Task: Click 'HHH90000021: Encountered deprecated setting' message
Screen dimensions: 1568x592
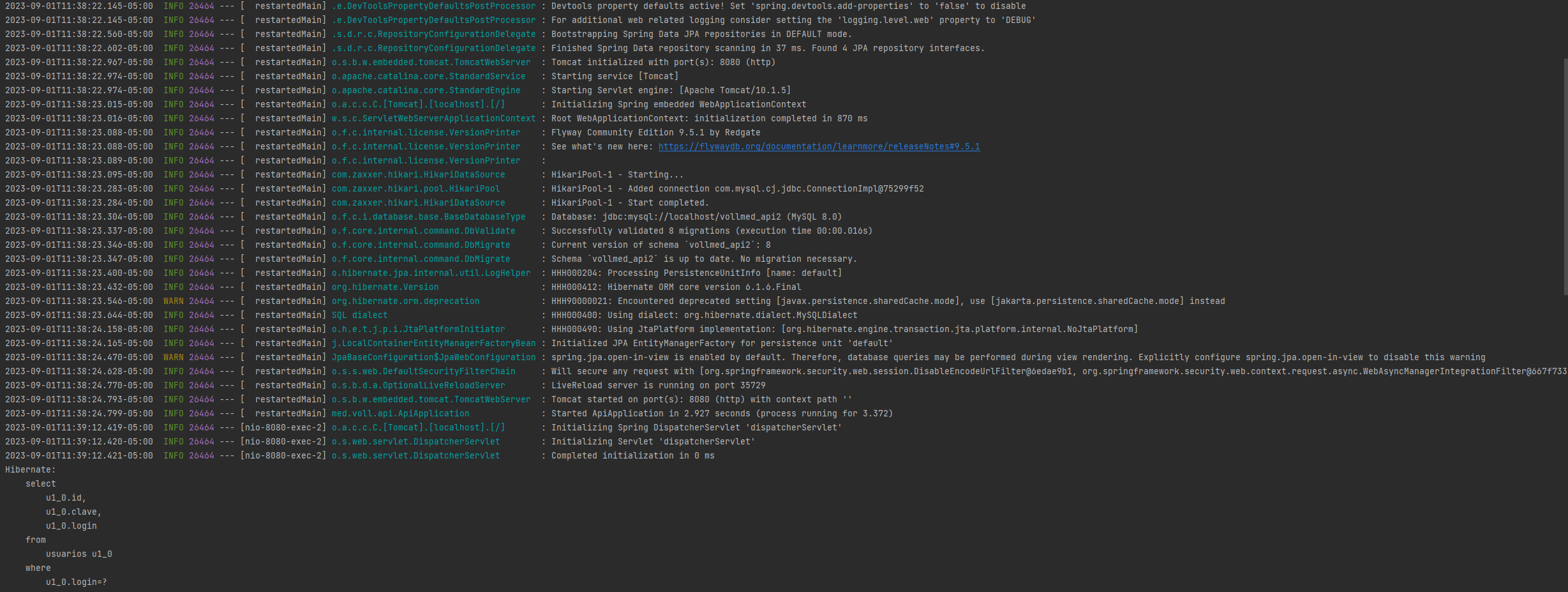Action: [x=888, y=301]
